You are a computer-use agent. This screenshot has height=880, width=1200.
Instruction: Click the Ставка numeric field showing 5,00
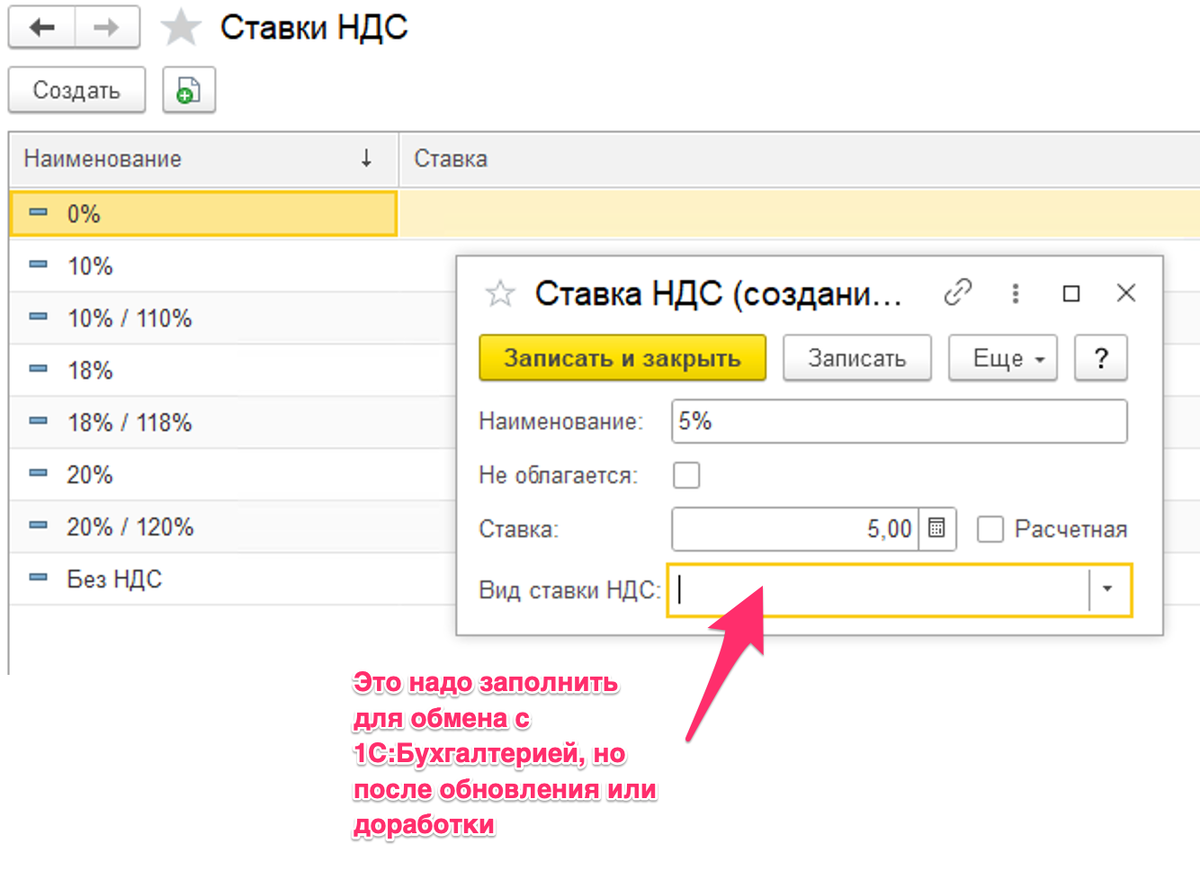[795, 529]
